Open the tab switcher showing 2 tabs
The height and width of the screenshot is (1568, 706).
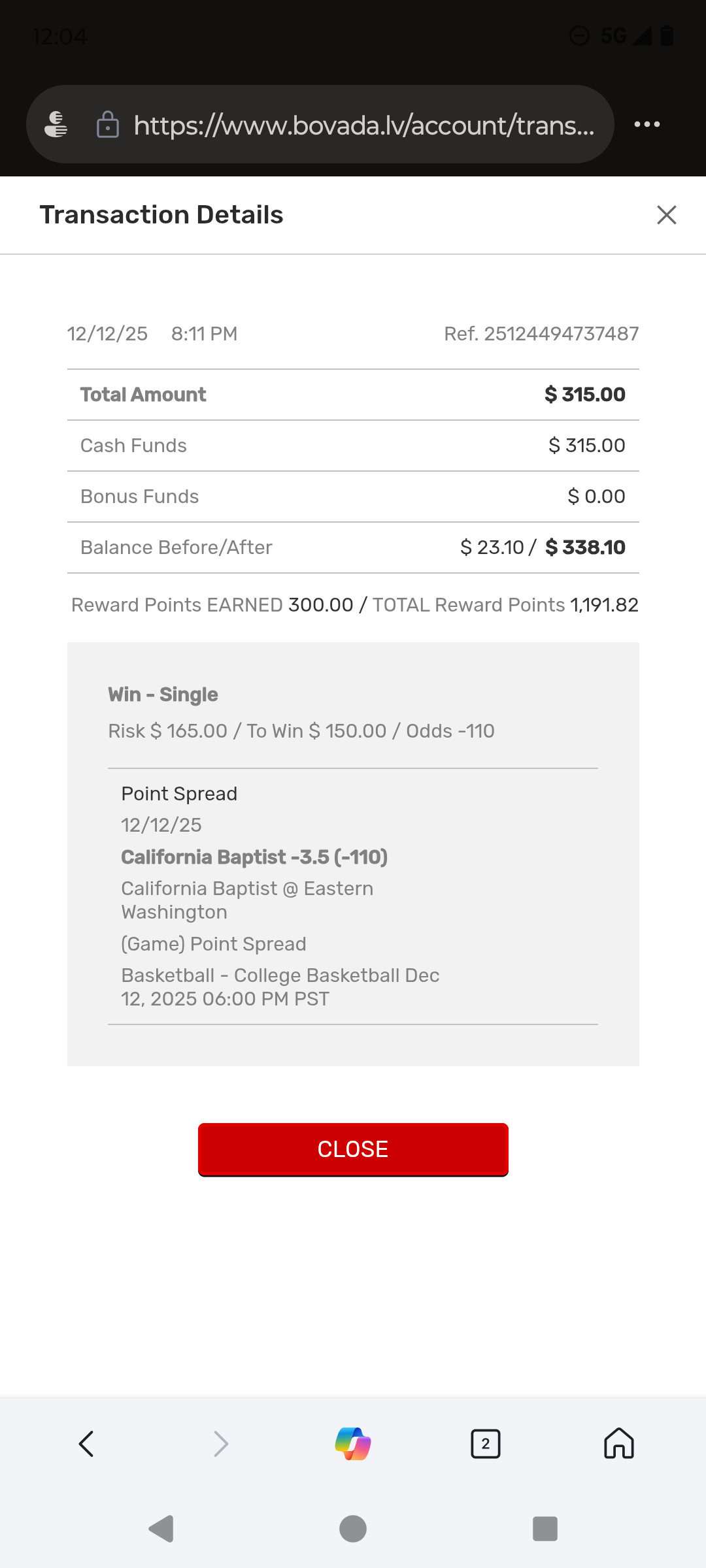(485, 1443)
